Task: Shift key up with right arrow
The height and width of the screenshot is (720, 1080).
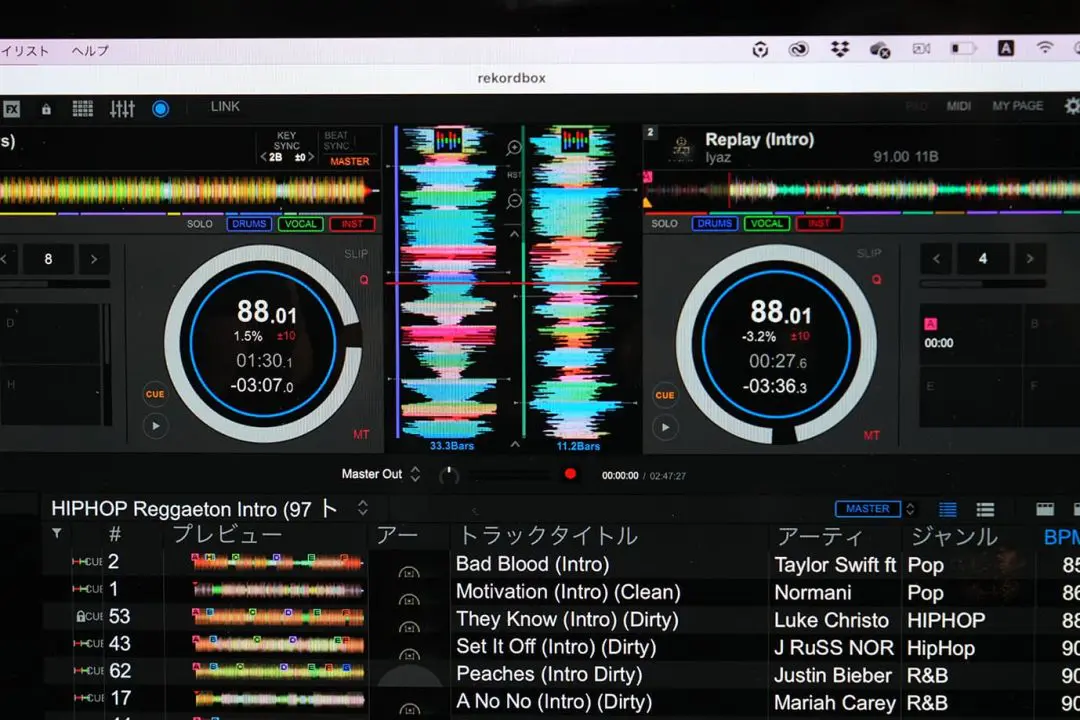Action: click(x=311, y=158)
